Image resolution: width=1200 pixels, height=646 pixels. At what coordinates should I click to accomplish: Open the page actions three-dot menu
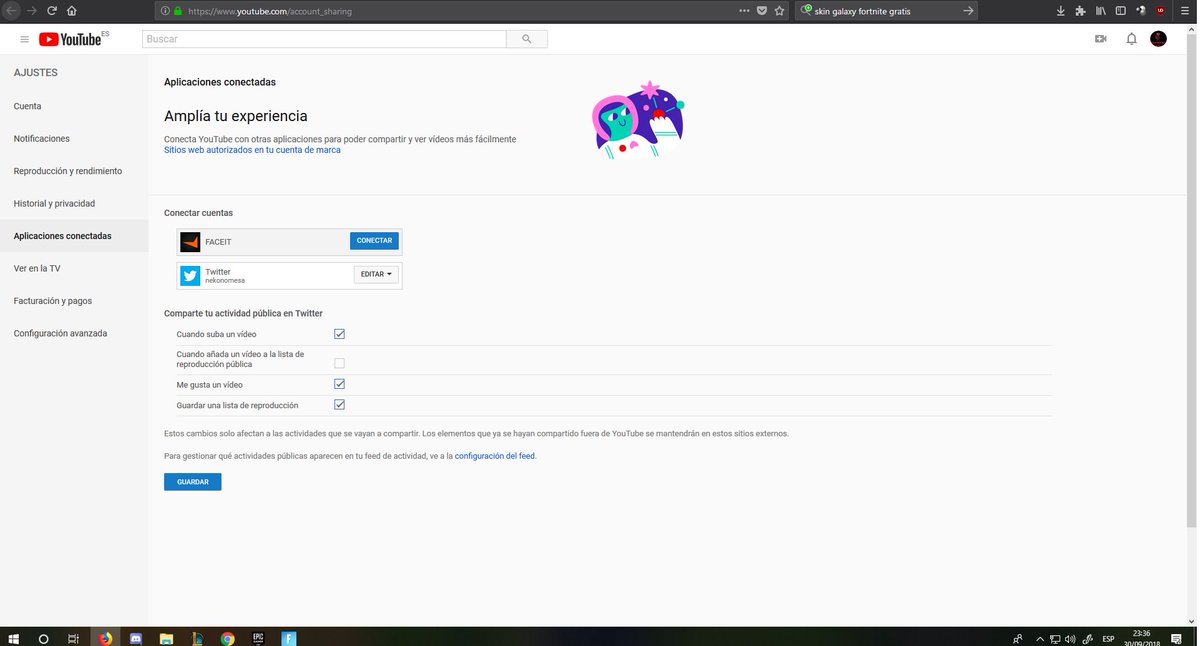pos(744,11)
